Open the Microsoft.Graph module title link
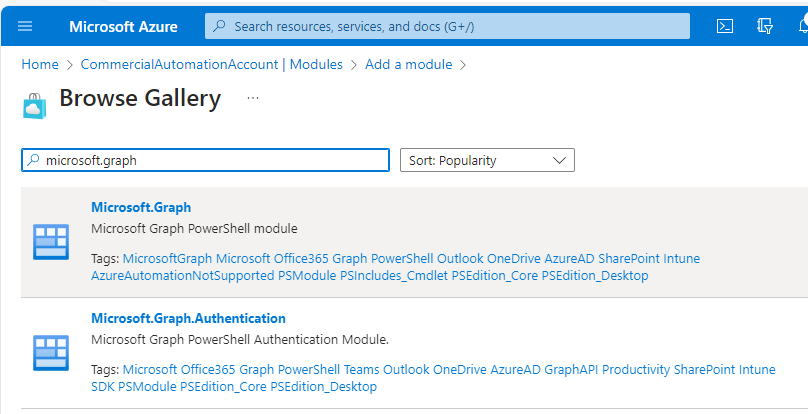This screenshot has width=808, height=414. (141, 208)
